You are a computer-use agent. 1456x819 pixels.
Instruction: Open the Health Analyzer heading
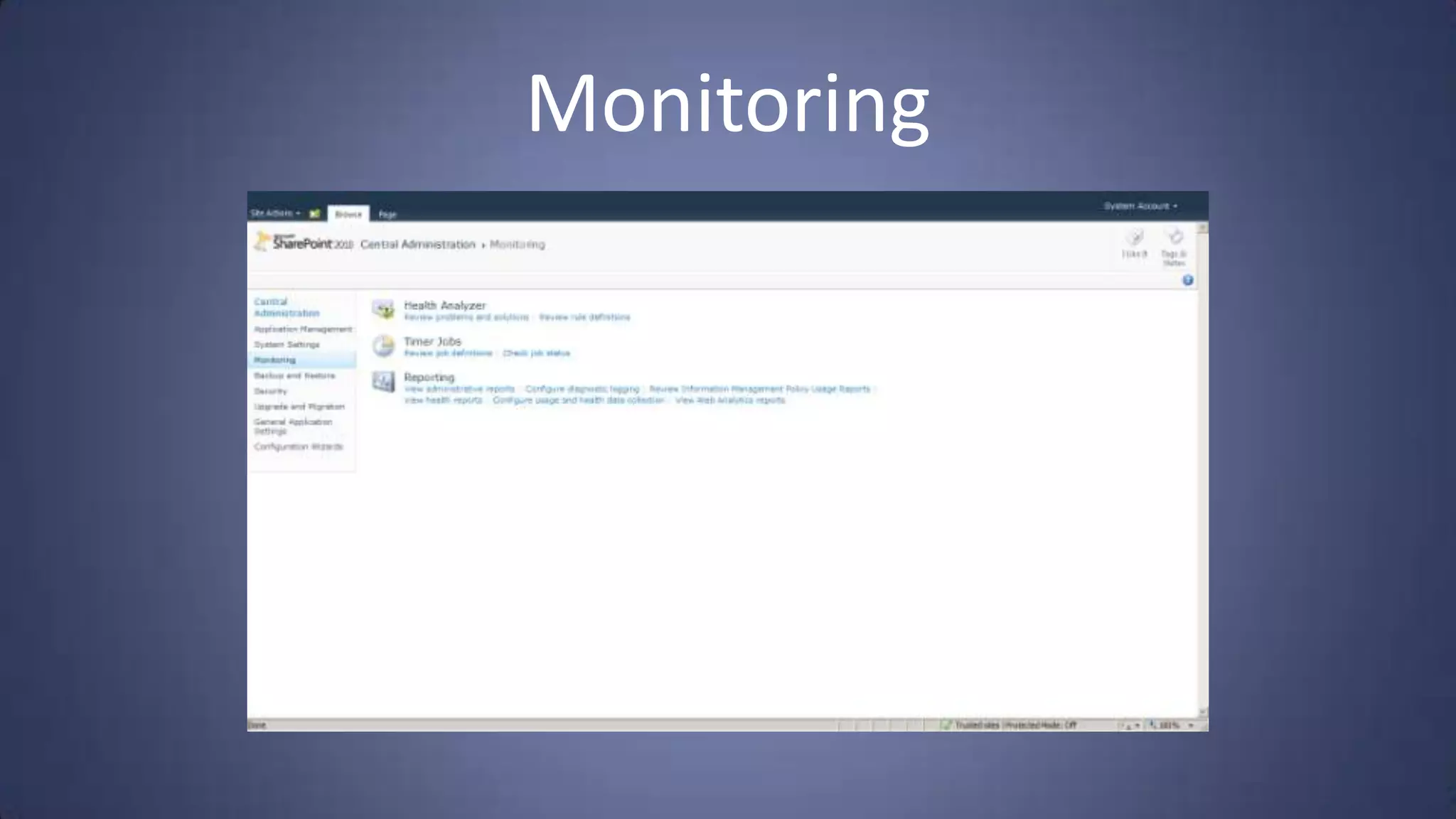click(x=445, y=306)
